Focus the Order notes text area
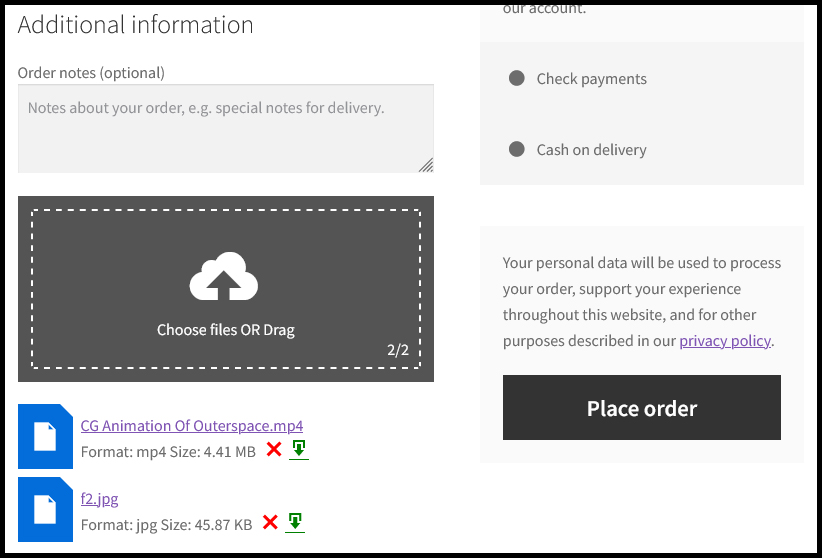822x558 pixels. click(226, 128)
